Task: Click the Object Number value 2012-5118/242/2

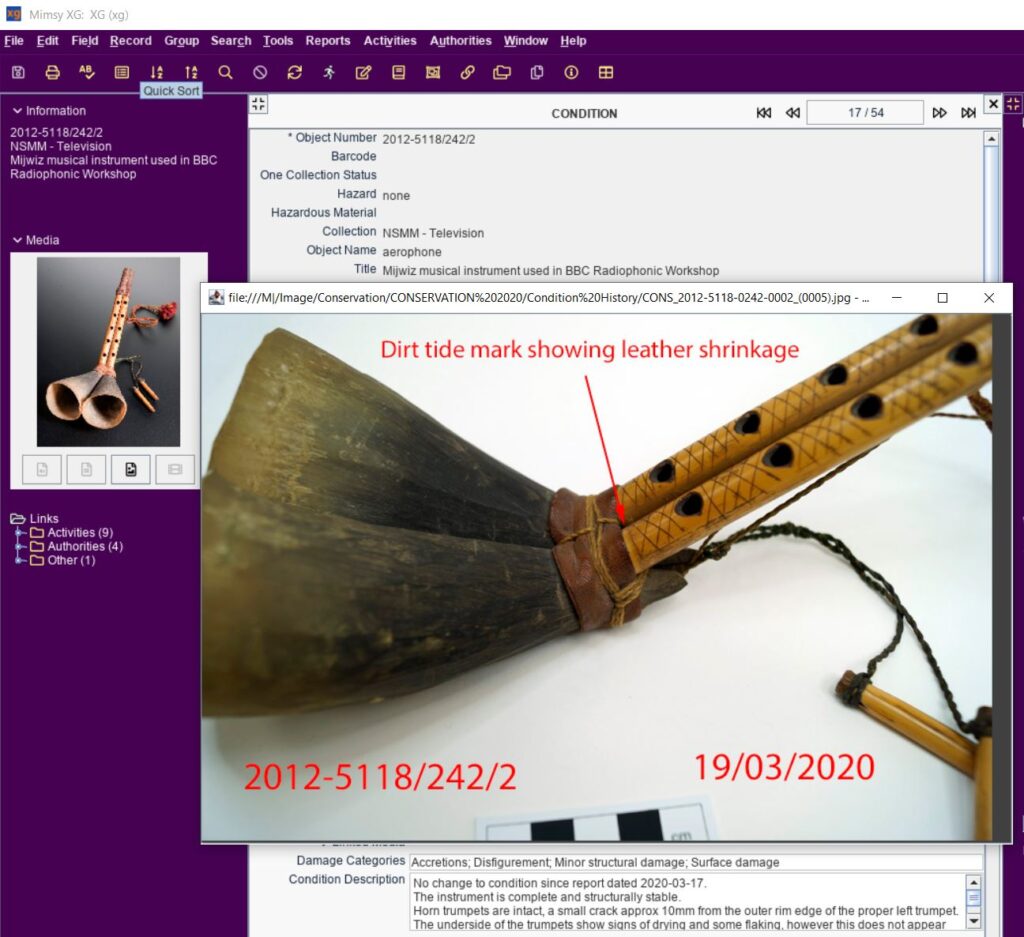Action: pos(429,139)
